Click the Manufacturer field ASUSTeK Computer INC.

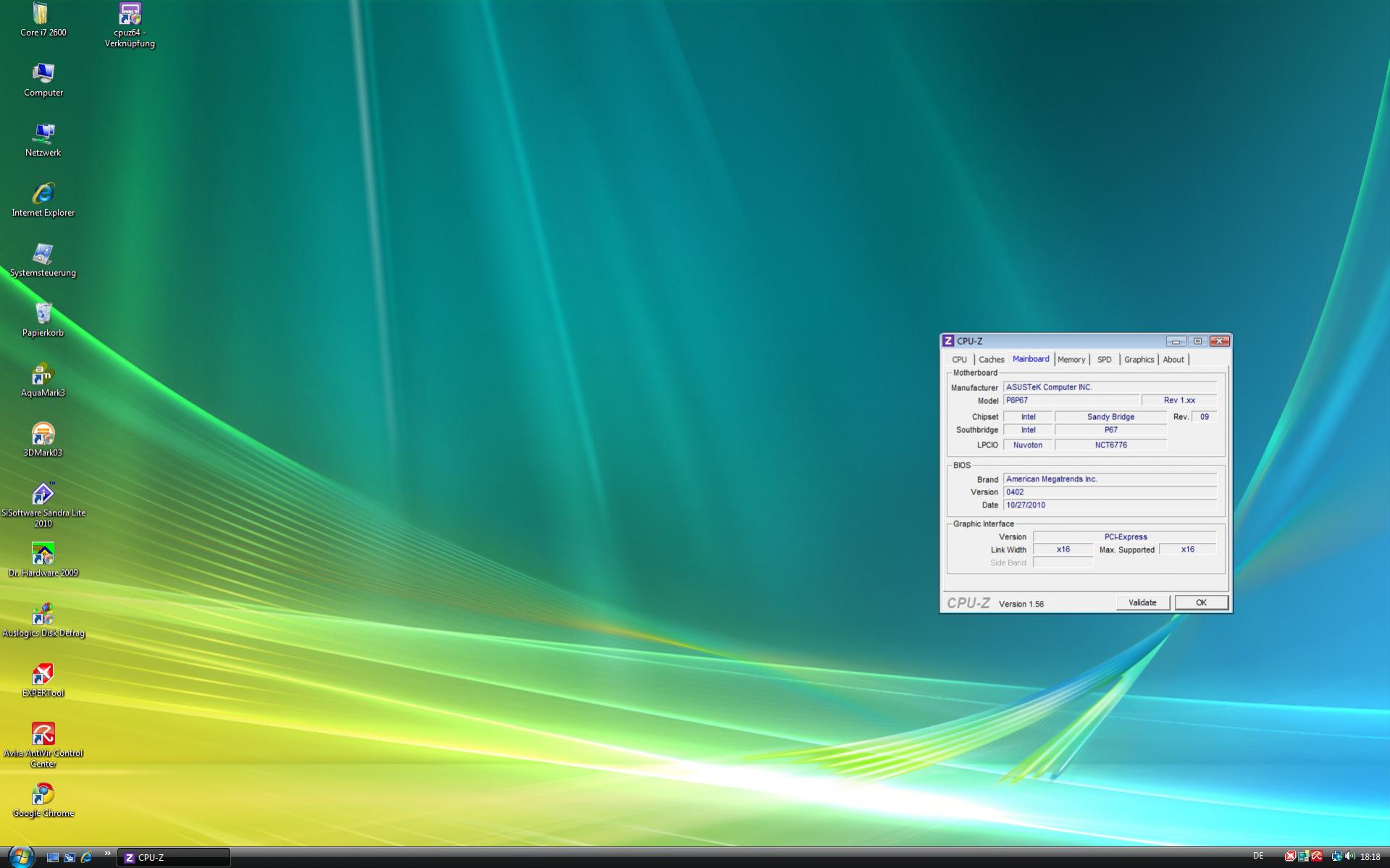1110,387
